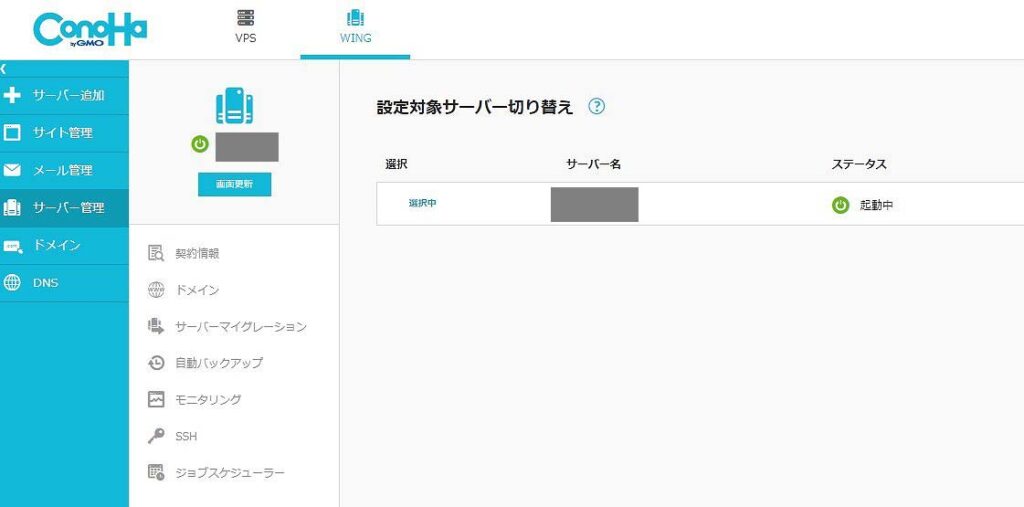Click the plus icon for サーバー追加
1024x507 pixels.
click(x=12, y=96)
